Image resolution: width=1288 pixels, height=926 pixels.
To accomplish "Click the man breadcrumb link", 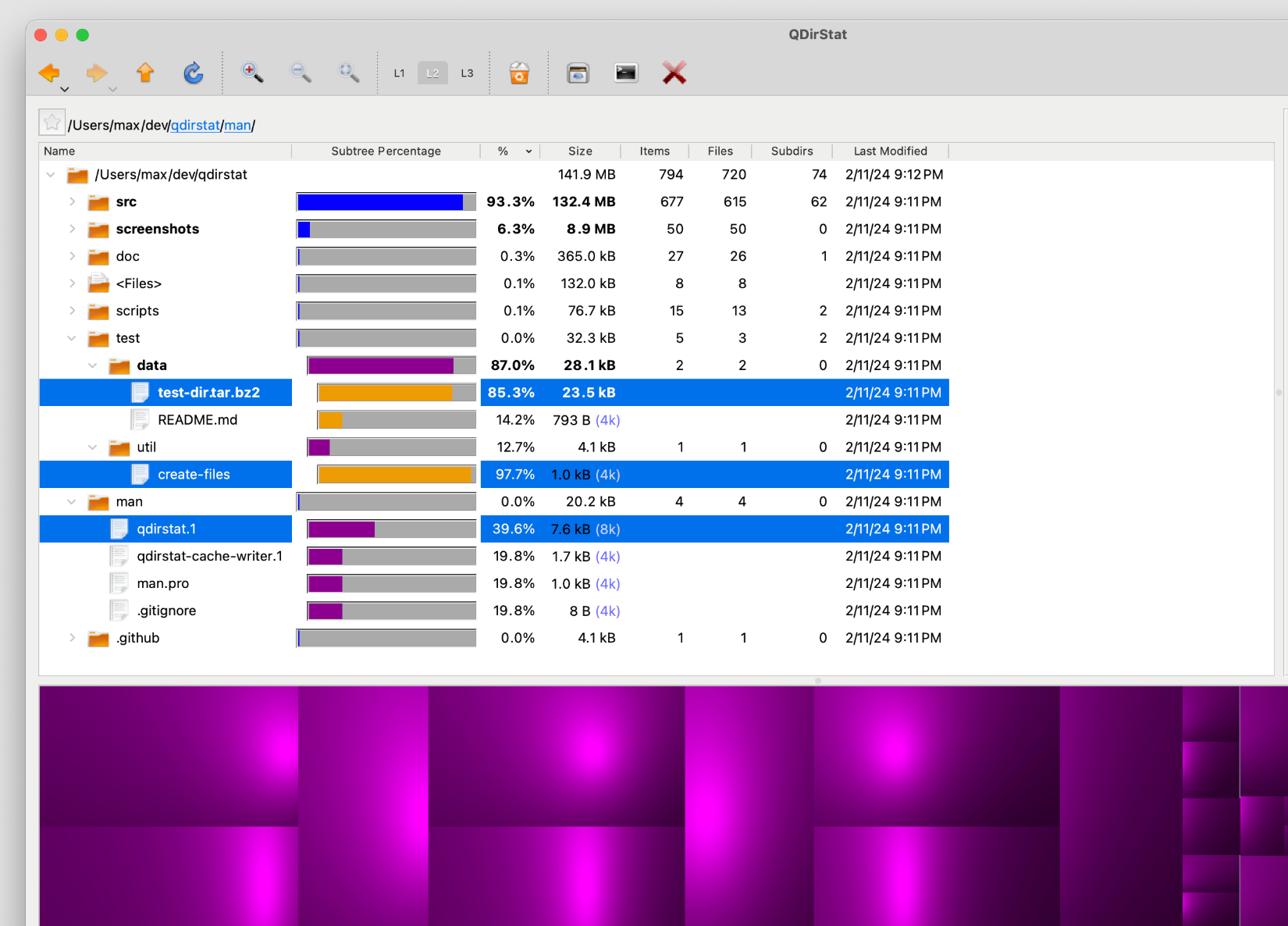I will (x=237, y=126).
